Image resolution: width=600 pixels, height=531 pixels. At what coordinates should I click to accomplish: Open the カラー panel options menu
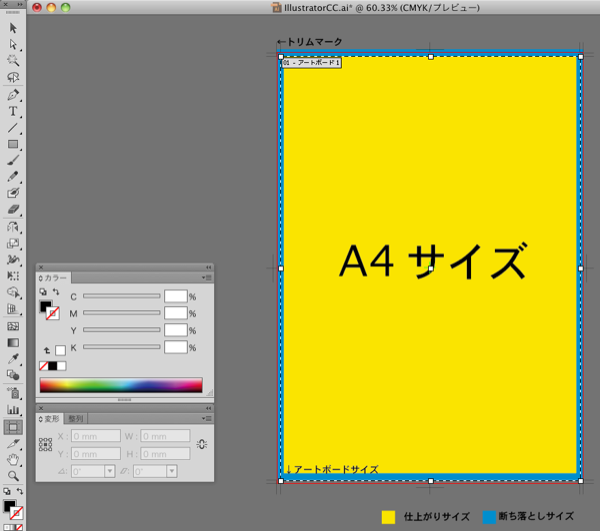205,278
